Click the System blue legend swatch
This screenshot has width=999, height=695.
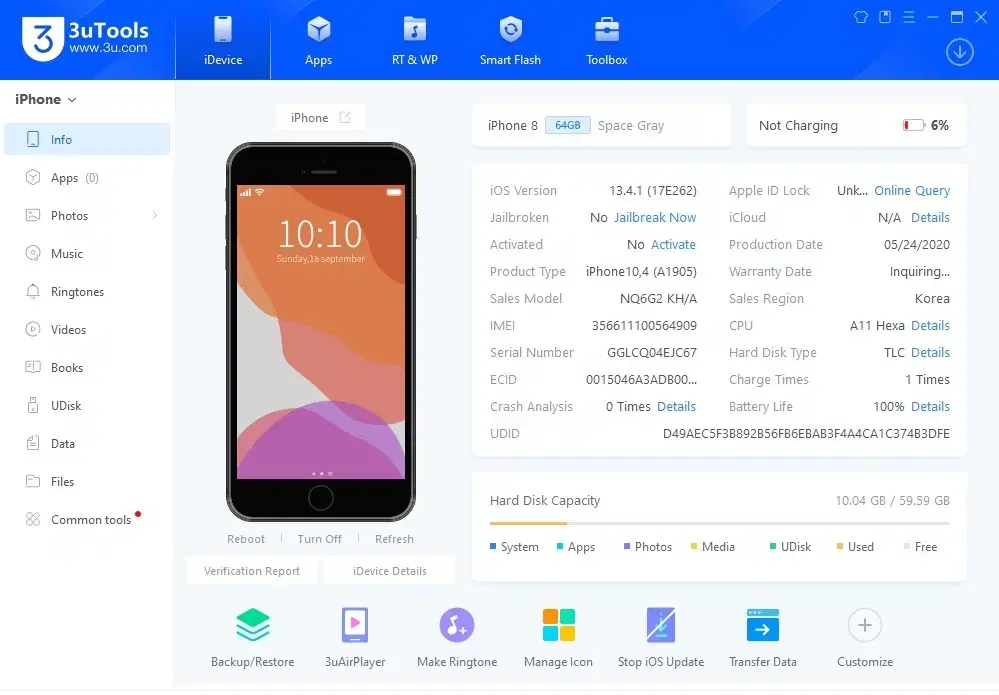(x=493, y=547)
